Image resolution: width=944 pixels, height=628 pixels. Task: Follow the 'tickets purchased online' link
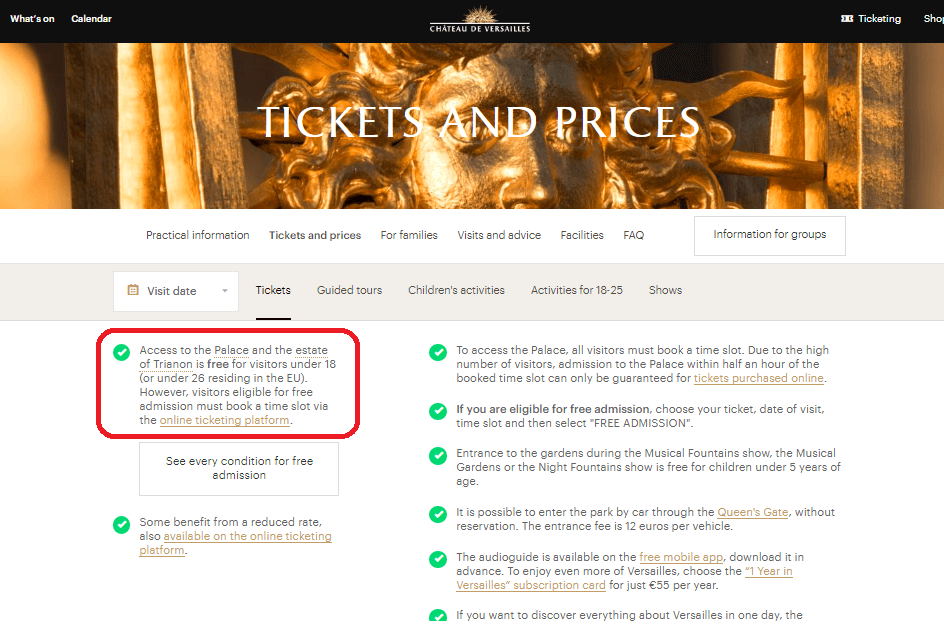(759, 378)
